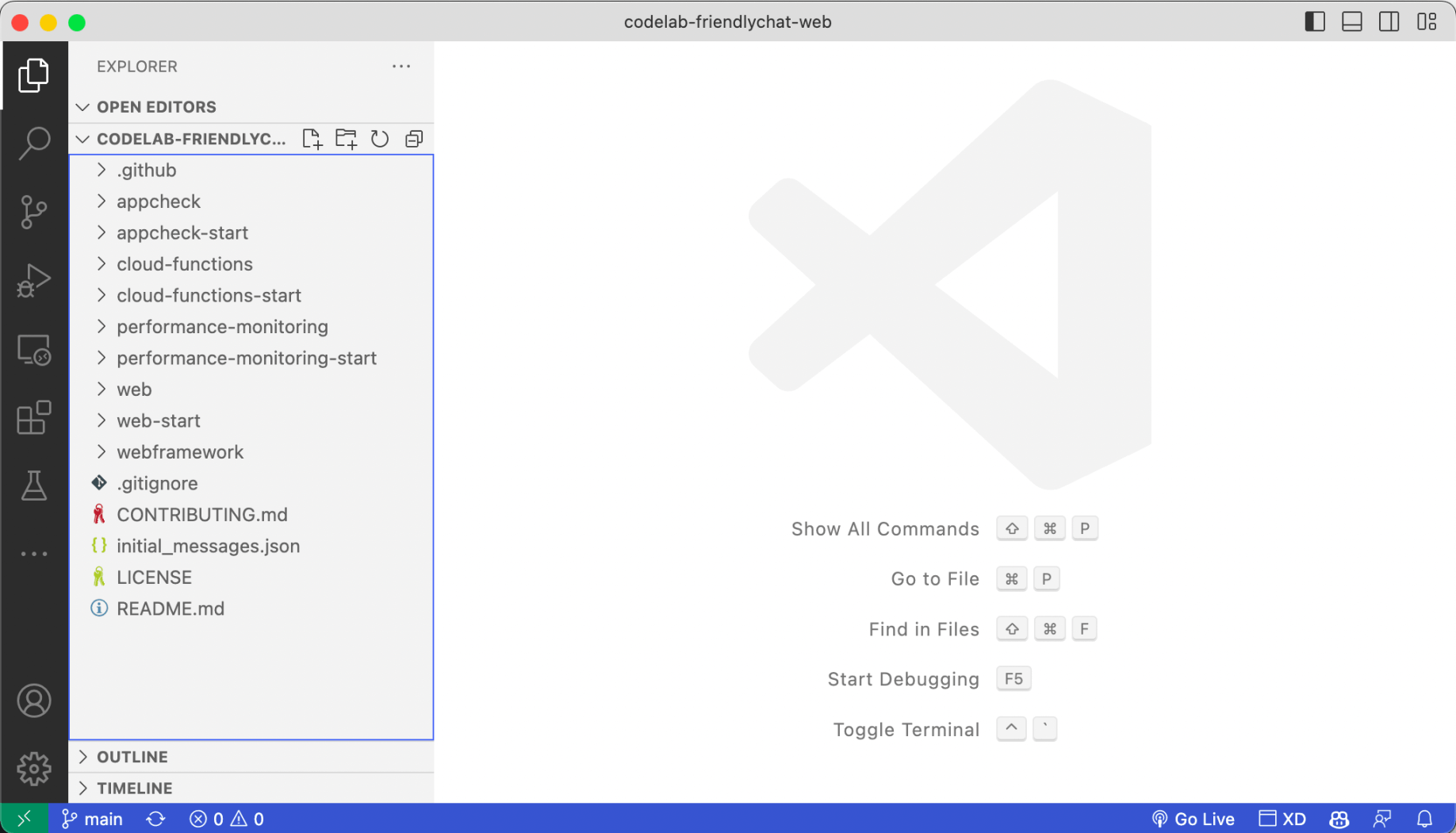Expand the appcheck folder
Viewport: 1456px width, 833px height.
coord(251,202)
